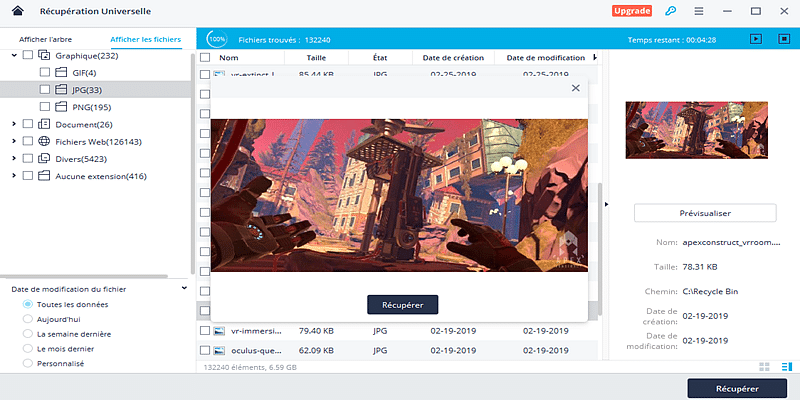Stop the scan with stop icon

coord(784,39)
